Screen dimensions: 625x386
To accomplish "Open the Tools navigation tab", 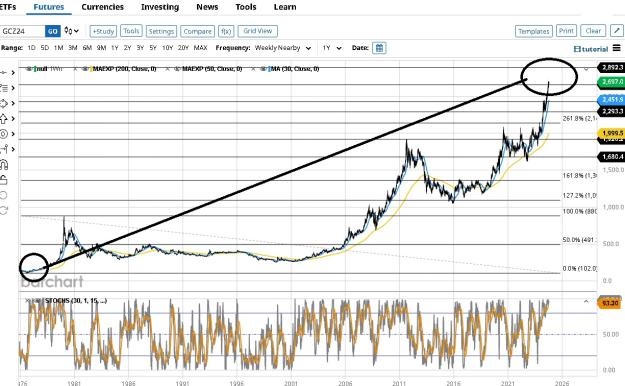I will tap(246, 7).
